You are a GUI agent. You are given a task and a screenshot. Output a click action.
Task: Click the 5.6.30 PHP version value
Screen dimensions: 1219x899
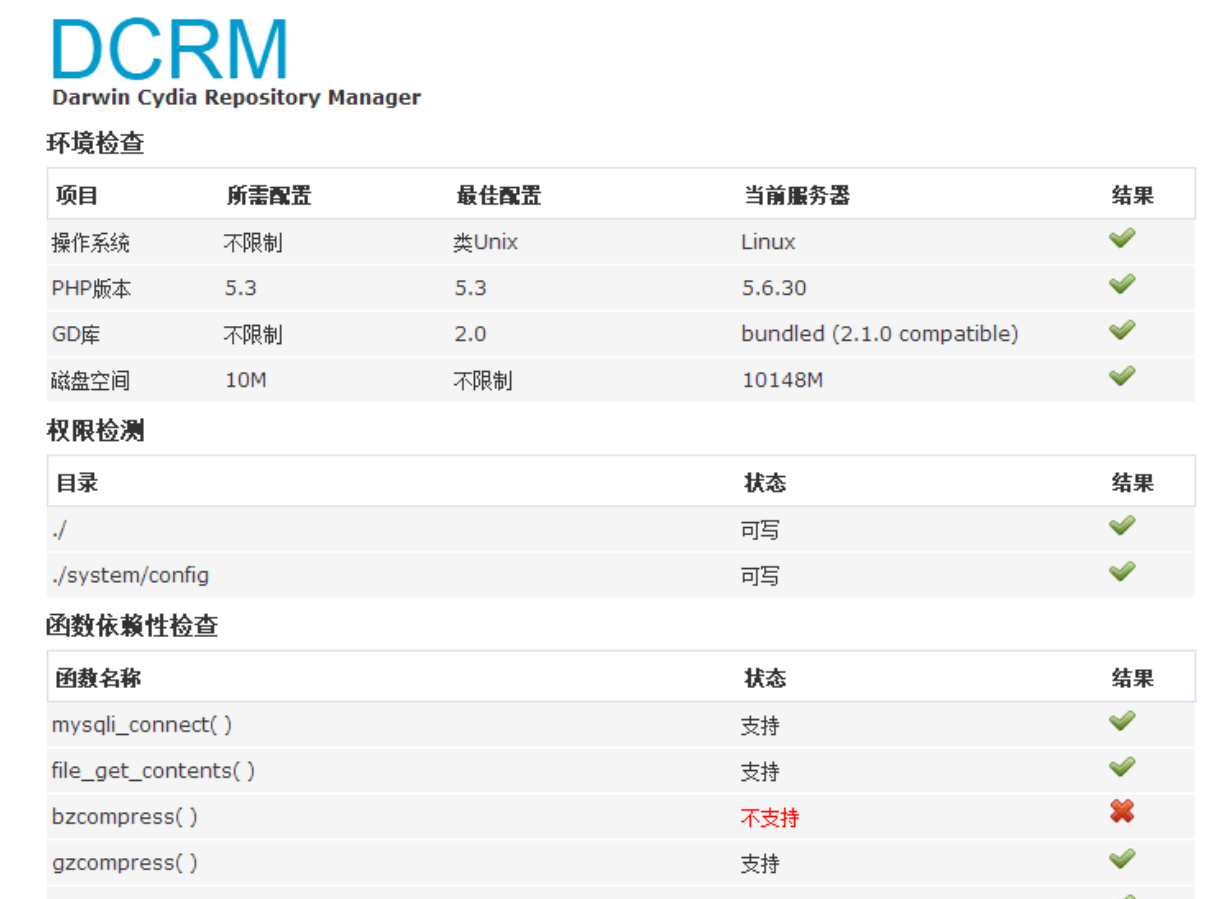pyautogui.click(x=774, y=288)
